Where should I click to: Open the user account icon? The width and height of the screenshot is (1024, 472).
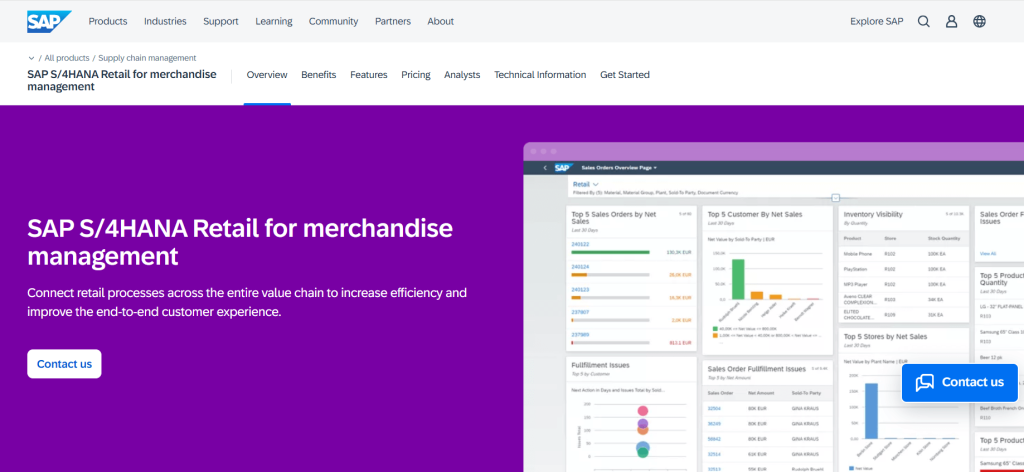[x=952, y=21]
